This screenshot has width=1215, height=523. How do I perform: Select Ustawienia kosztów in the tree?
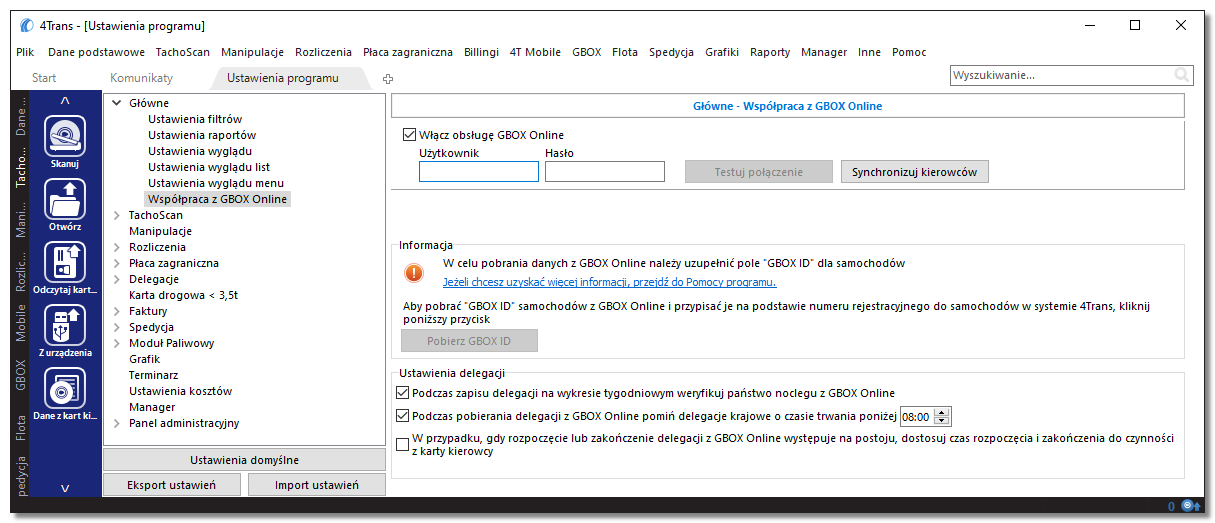[x=180, y=391]
